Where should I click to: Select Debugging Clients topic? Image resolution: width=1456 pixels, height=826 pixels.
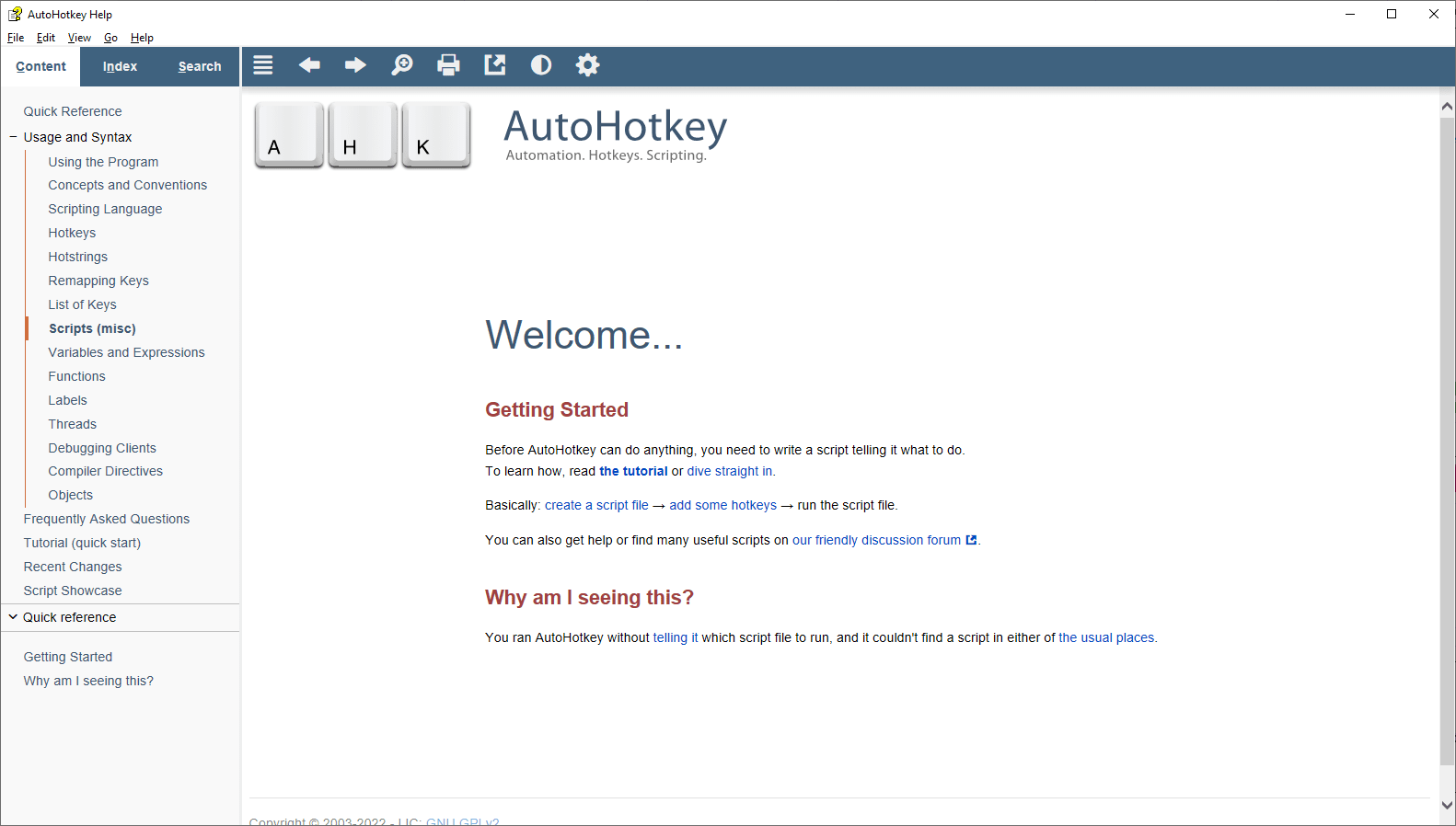[x=102, y=448]
